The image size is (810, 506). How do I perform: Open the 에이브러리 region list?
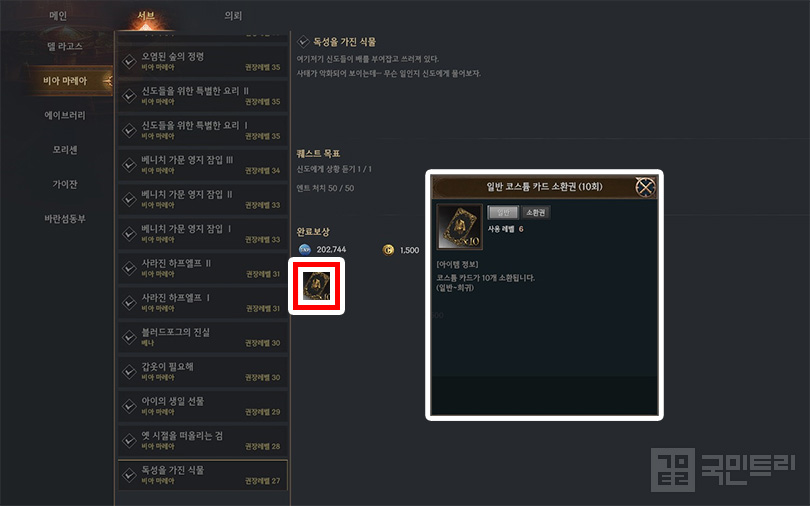click(x=65, y=115)
